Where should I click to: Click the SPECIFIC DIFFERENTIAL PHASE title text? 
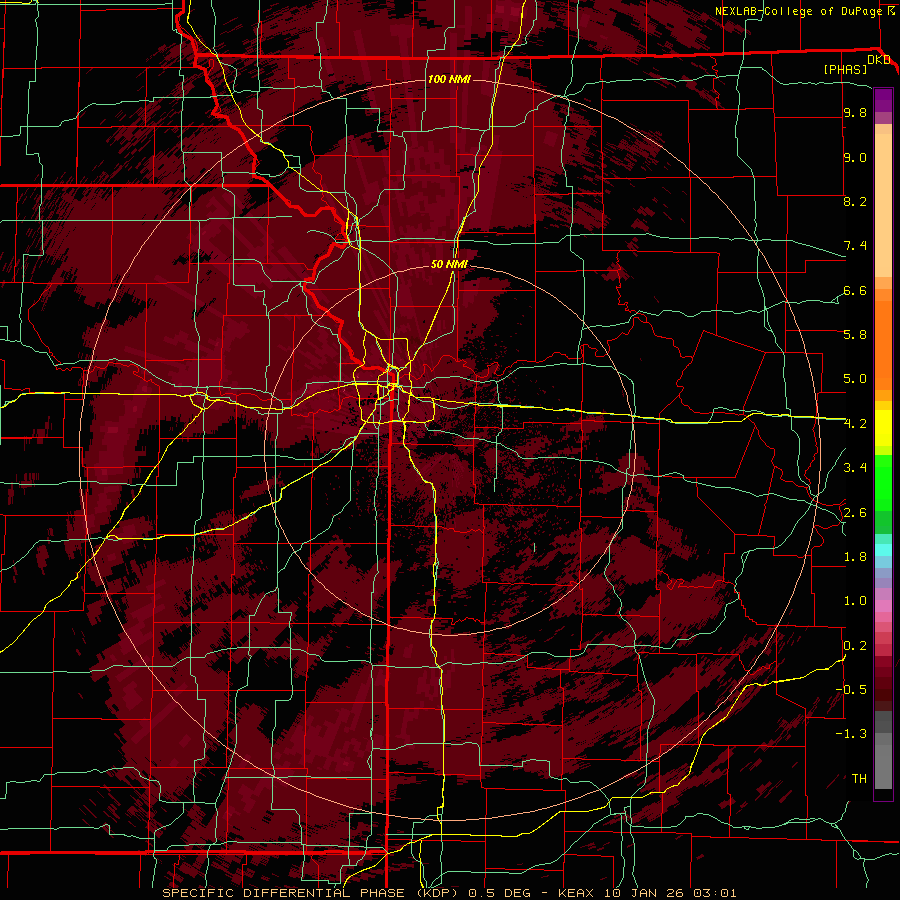pyautogui.click(x=282, y=893)
